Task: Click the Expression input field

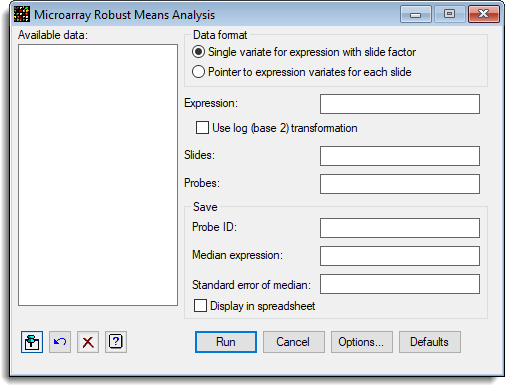Action: 400,104
